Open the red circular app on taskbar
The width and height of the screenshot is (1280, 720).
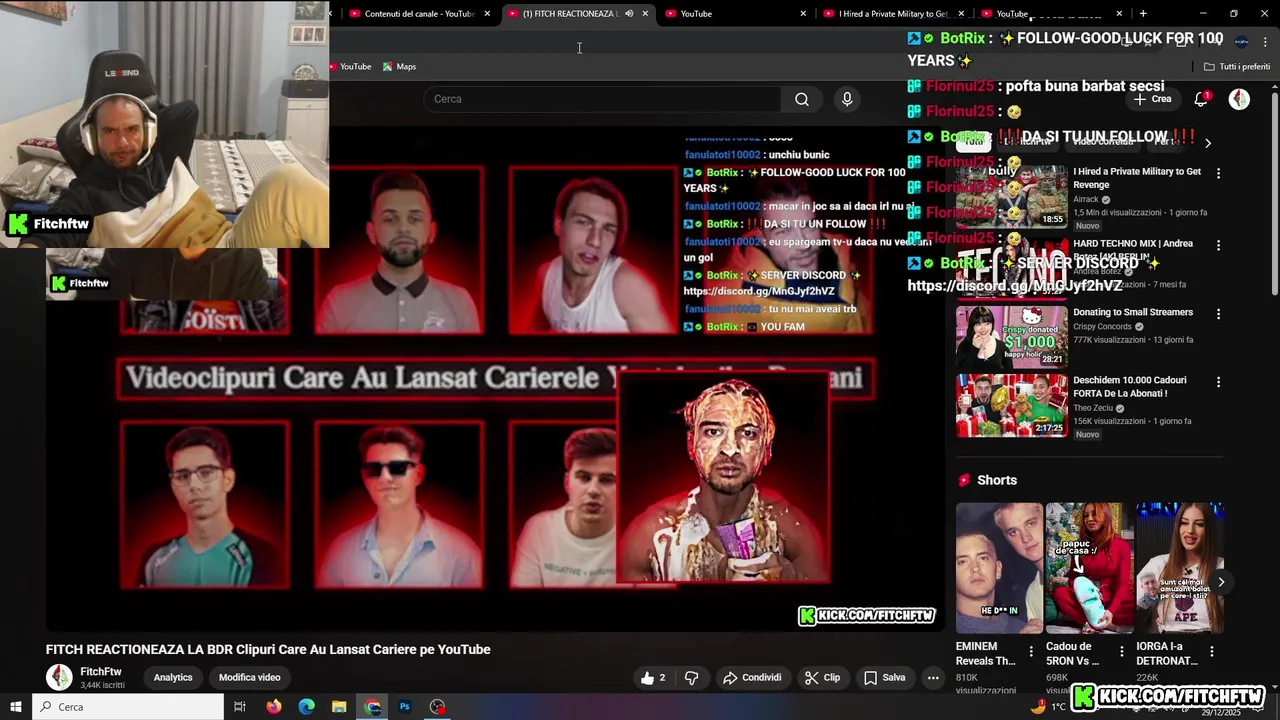(438, 707)
